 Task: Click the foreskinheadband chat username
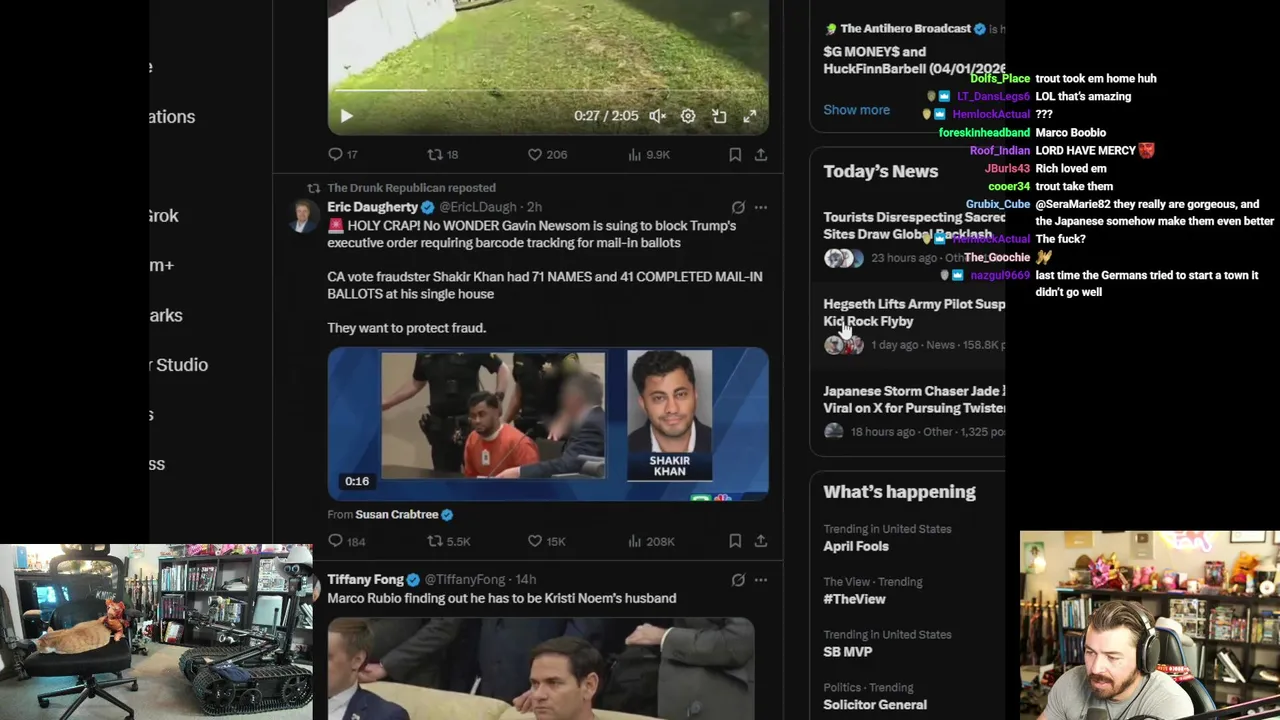coord(984,133)
